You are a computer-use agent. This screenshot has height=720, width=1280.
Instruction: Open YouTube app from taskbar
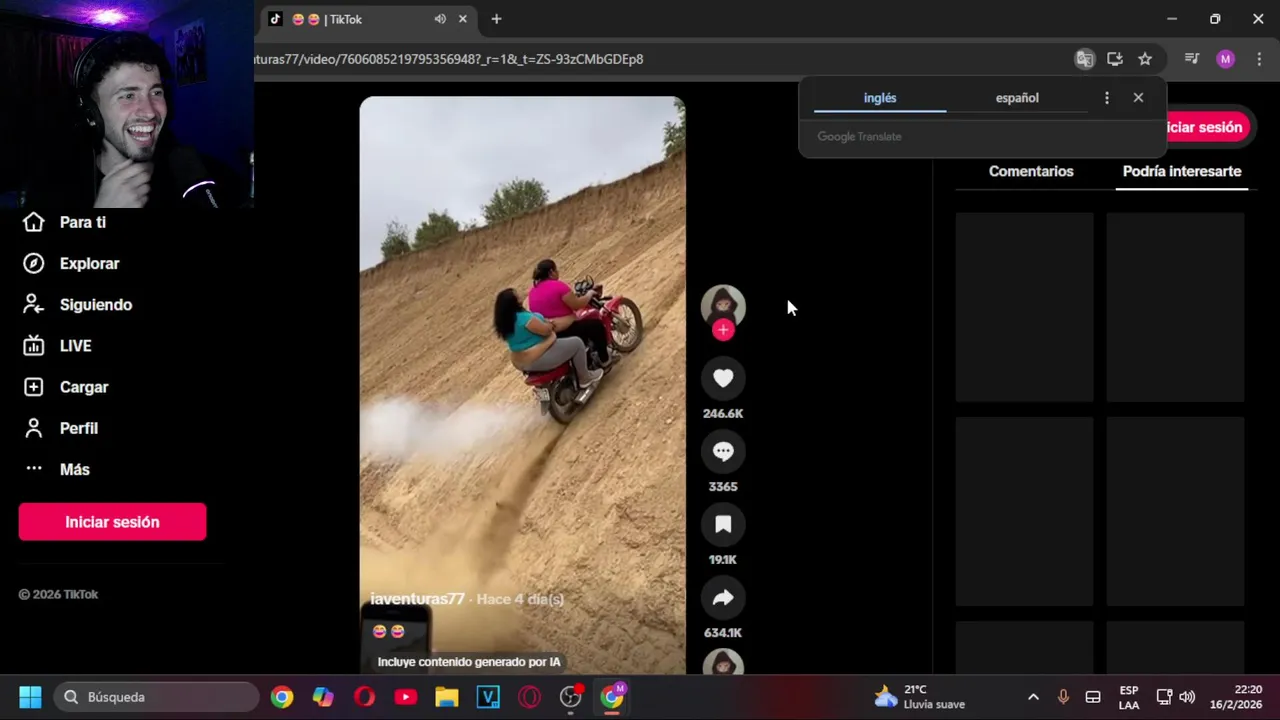405,697
